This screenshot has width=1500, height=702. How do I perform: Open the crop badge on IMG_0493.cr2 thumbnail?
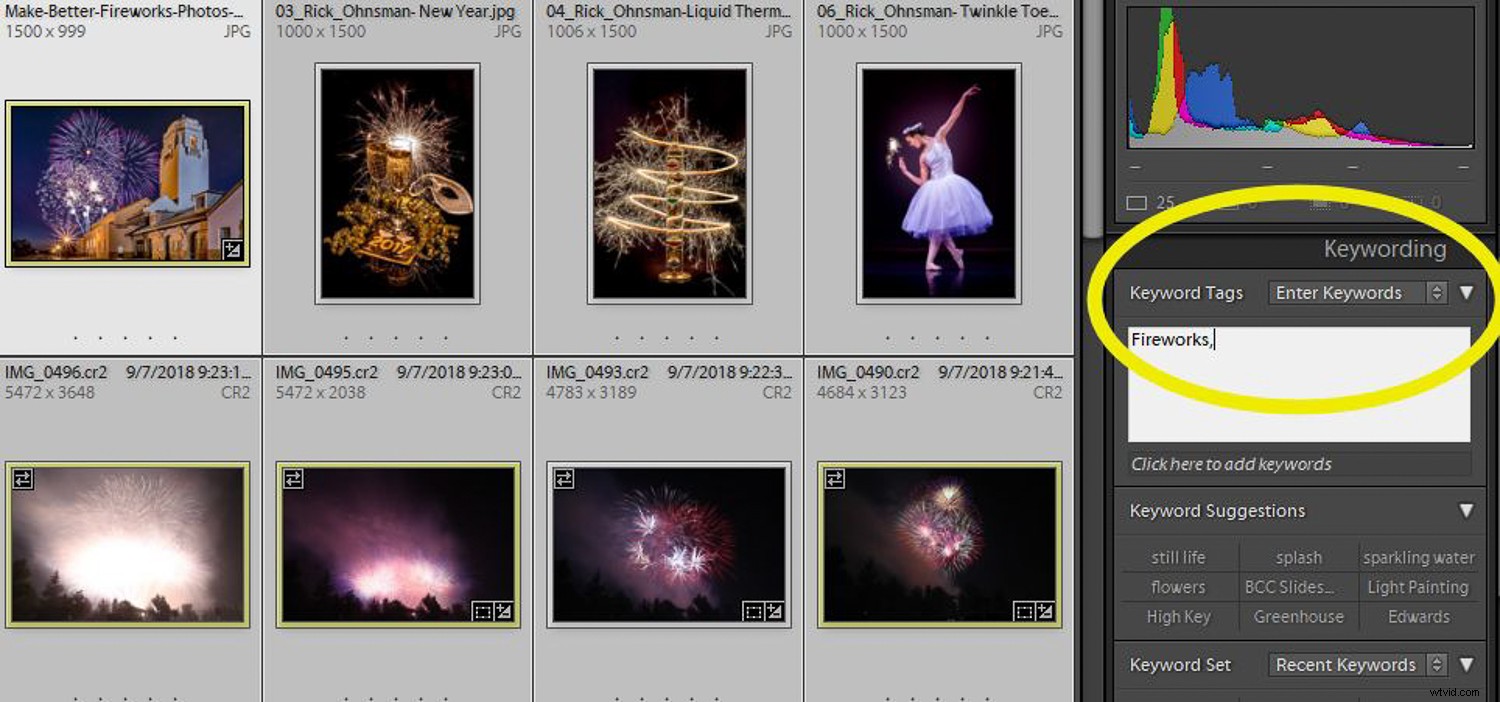tap(751, 611)
